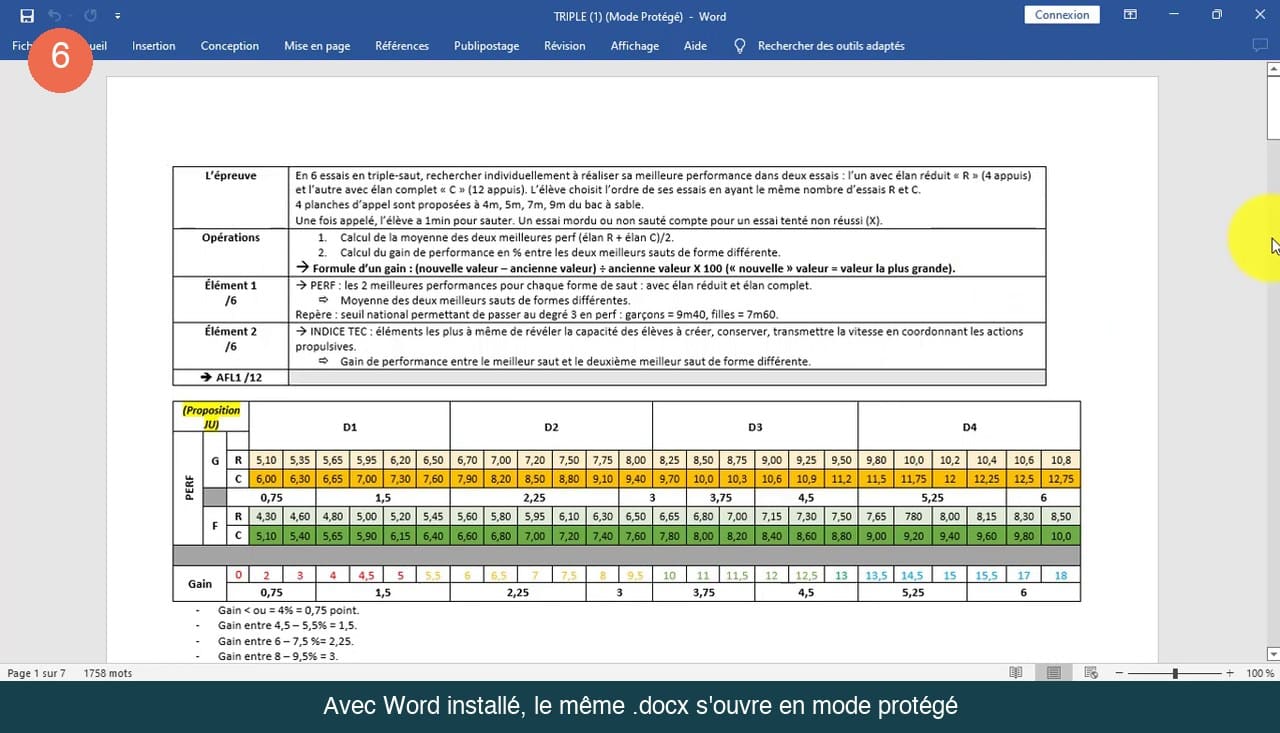Click the Page 1 sur 7 status indicator
Screen dimensions: 1280x733
click(36, 673)
